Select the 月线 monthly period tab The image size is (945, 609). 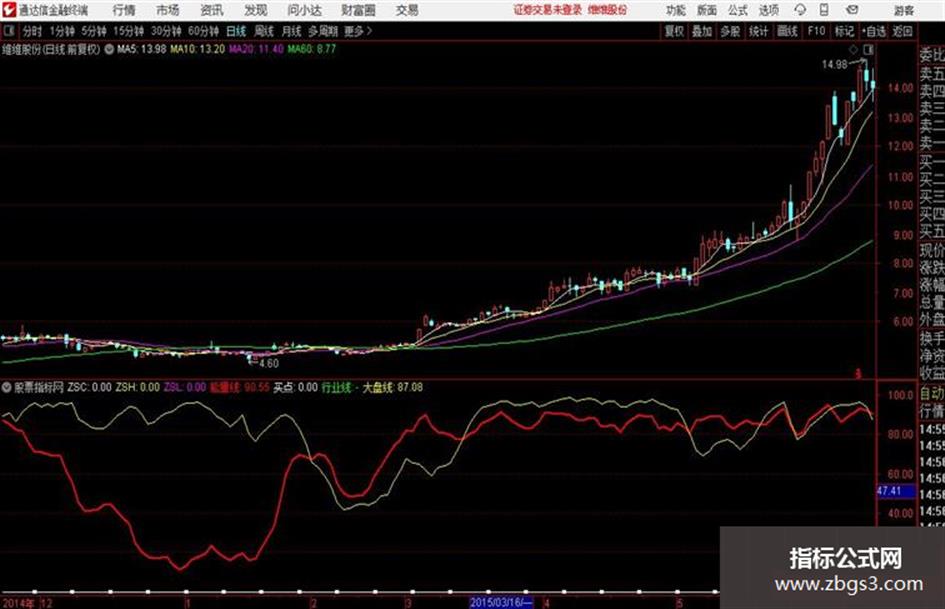tap(291, 31)
